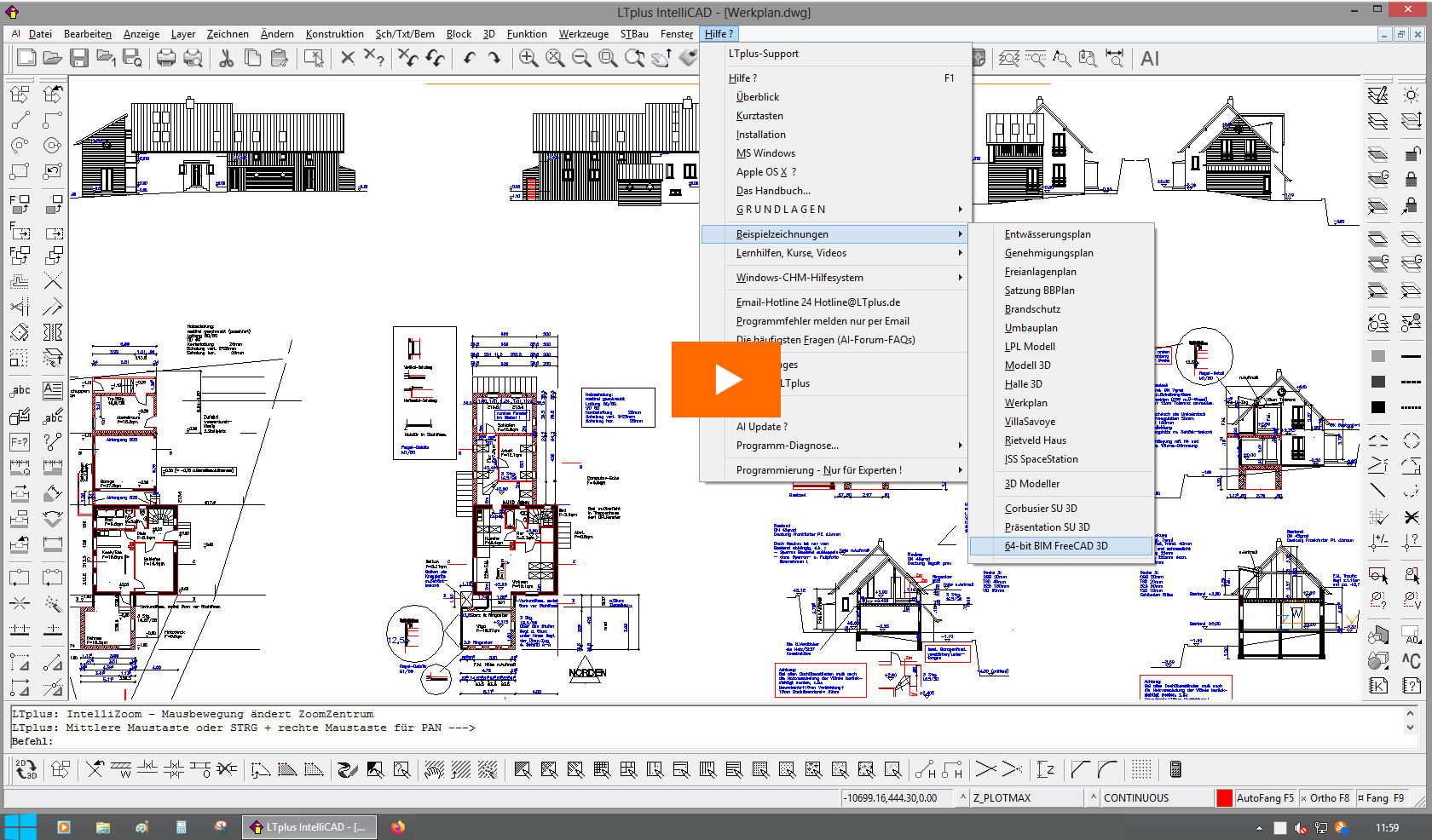Open File Explorer from the taskbar
This screenshot has width=1432, height=840.
103,827
